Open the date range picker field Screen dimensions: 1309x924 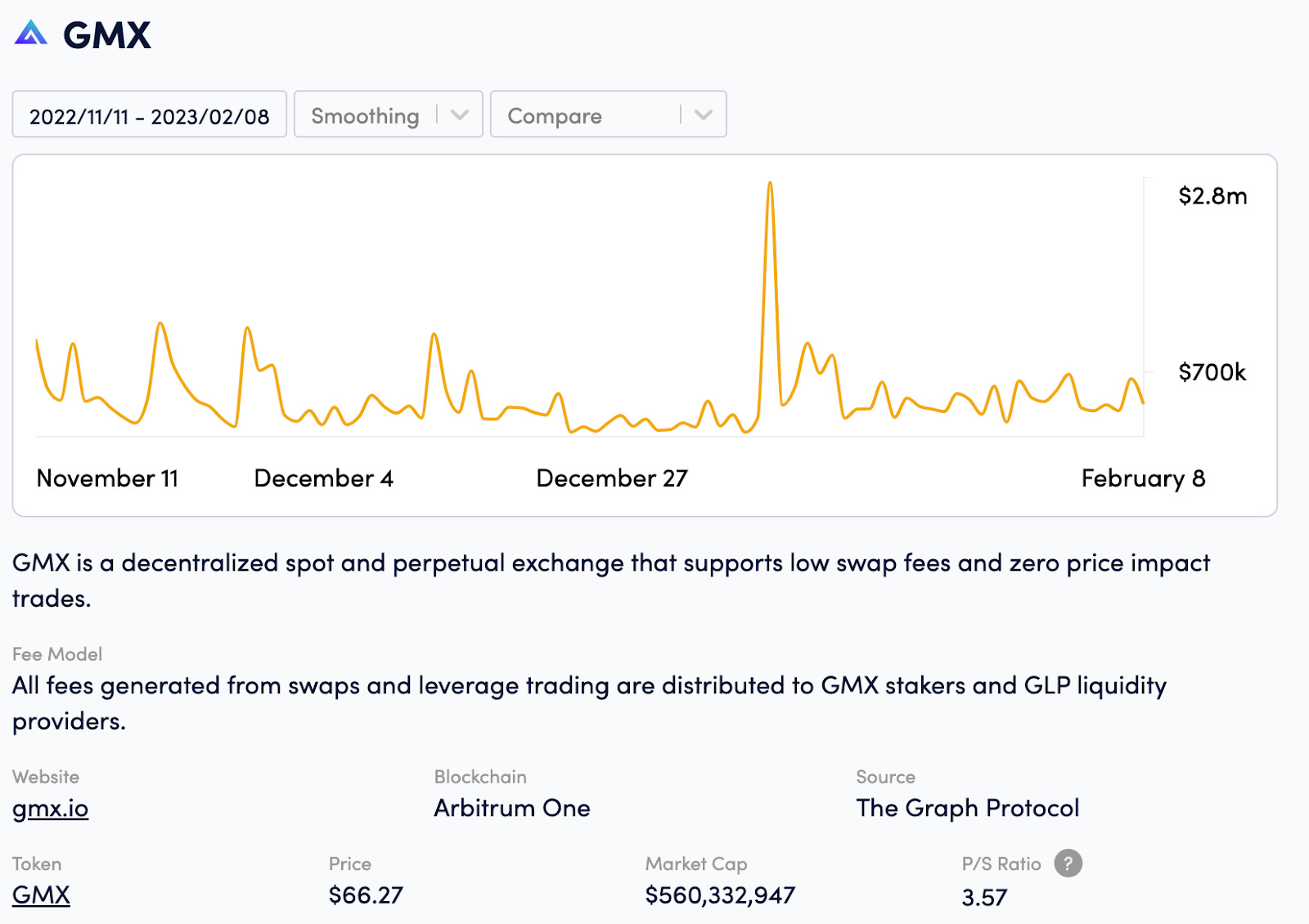tap(150, 114)
